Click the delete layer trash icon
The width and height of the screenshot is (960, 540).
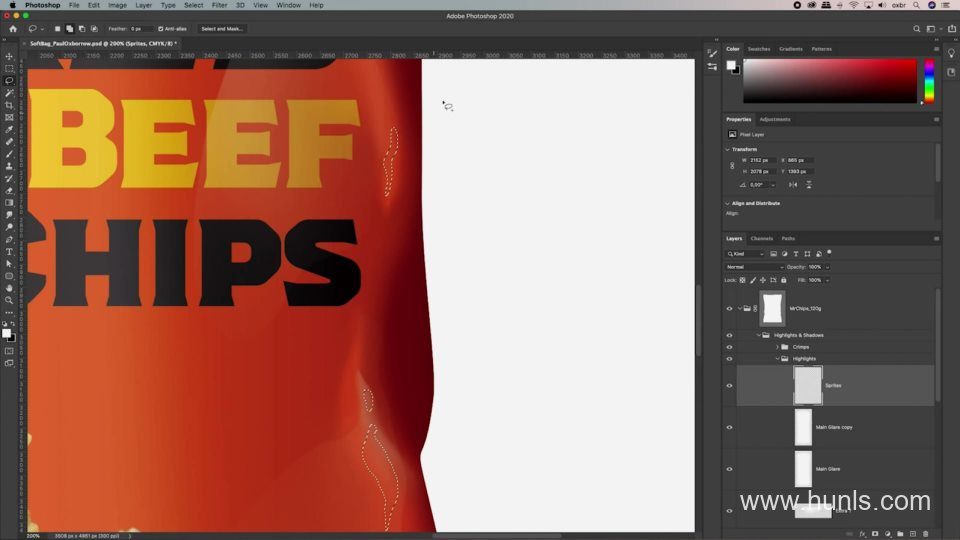click(x=925, y=534)
